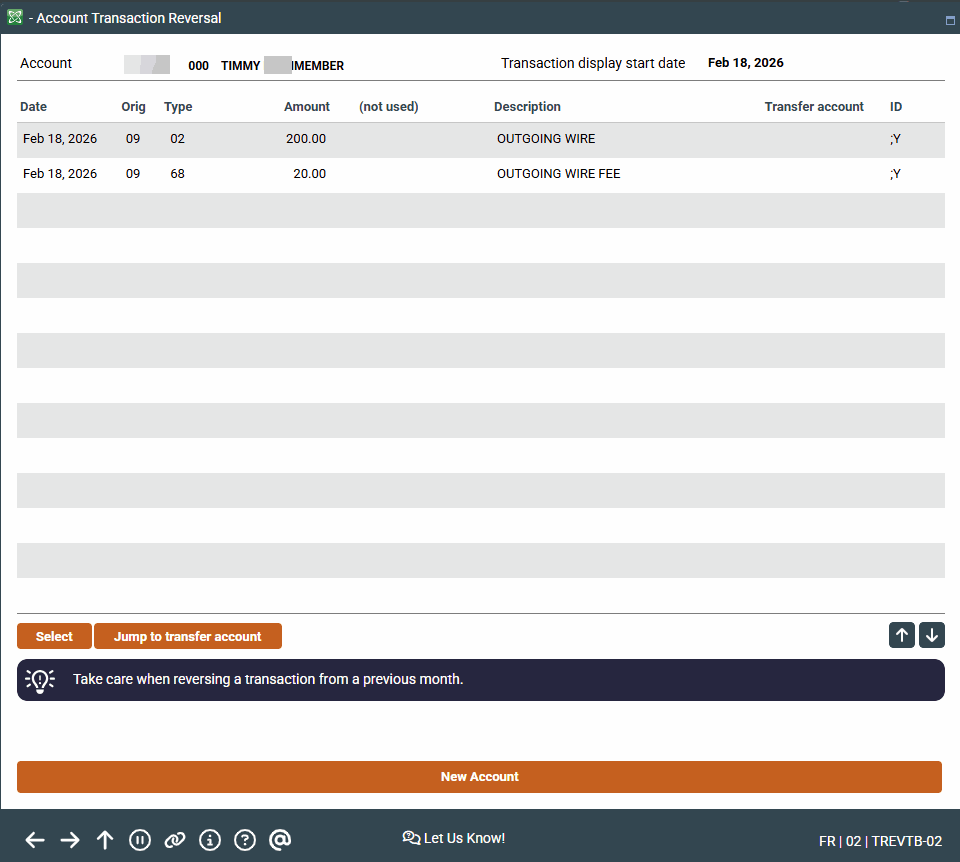Click the forward arrow navigation icon
The width and height of the screenshot is (960, 862).
[x=70, y=840]
